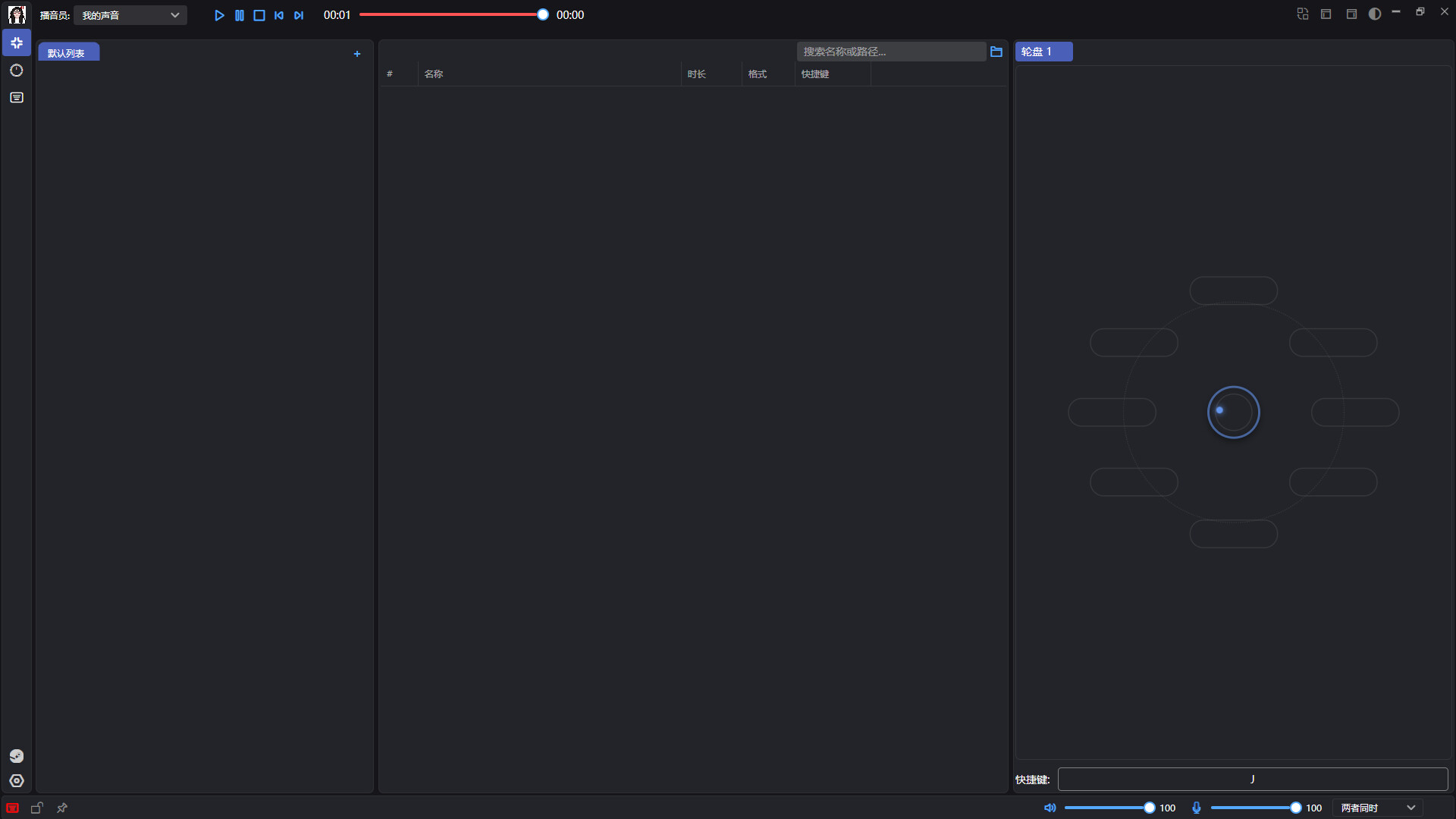Screen dimensions: 1456x819
Task: Click the layout swap icon in titlebar
Action: tap(1303, 13)
